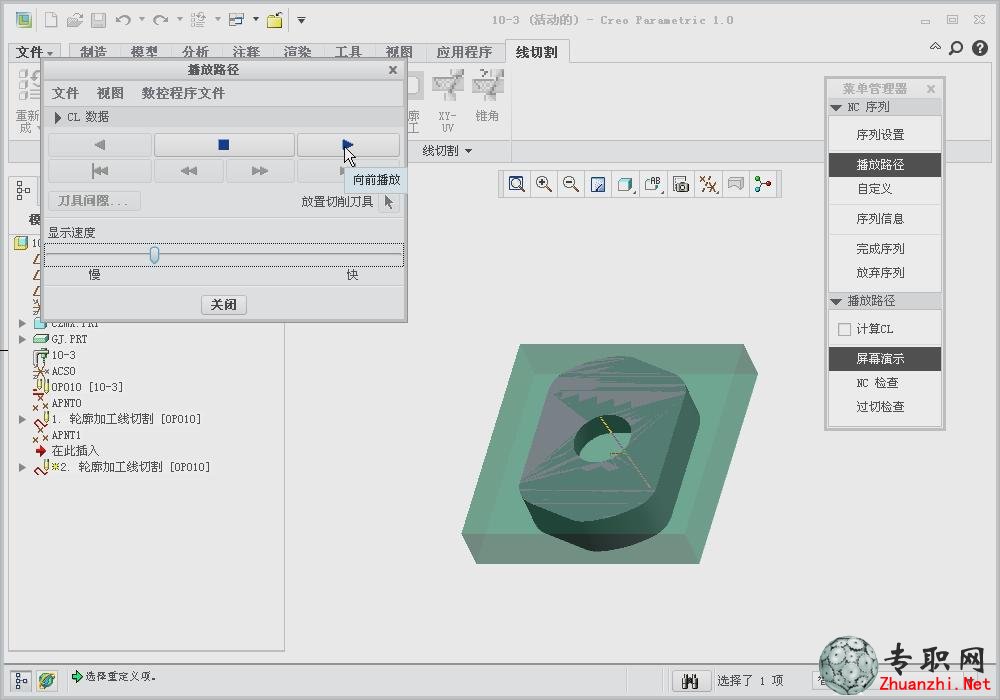Screen dimensions: 1000x700
Task: Click the stop playback button
Action: pyautogui.click(x=224, y=145)
